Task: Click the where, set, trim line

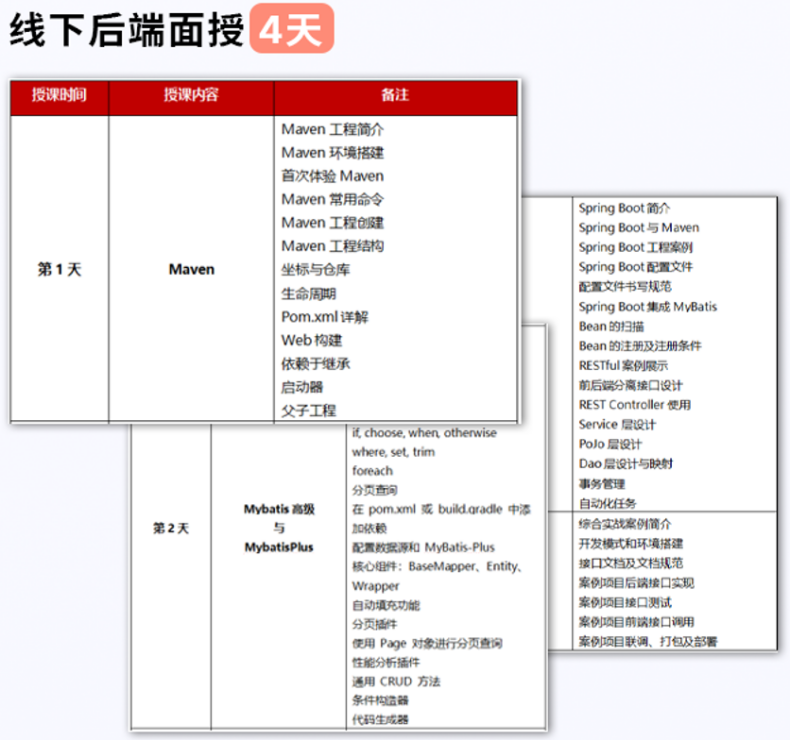Action: 393,452
